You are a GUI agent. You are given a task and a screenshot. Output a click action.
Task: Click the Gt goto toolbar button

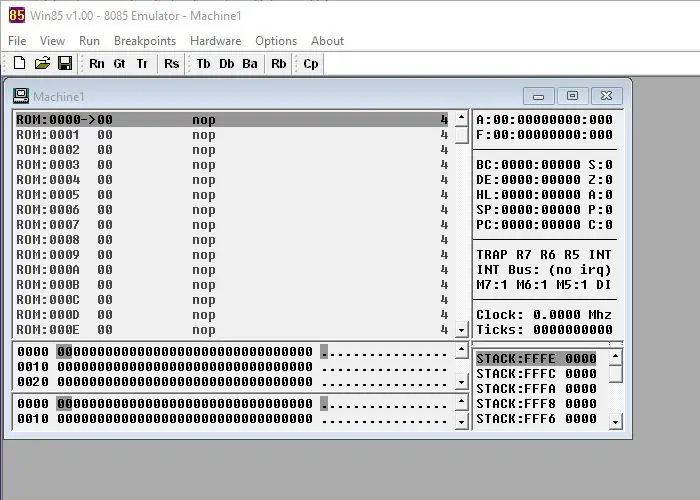(119, 64)
